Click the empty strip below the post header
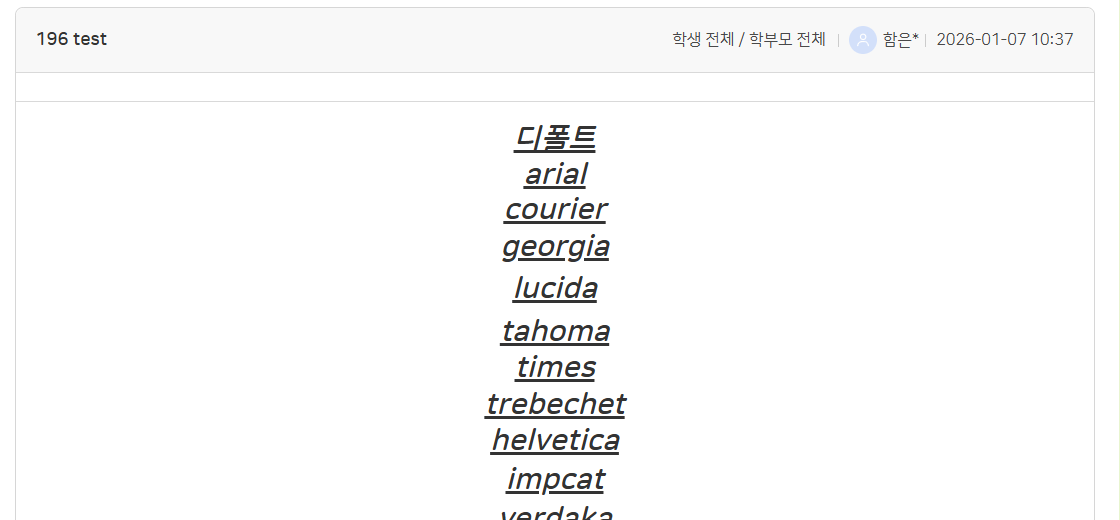The image size is (1120, 520). (x=555, y=87)
